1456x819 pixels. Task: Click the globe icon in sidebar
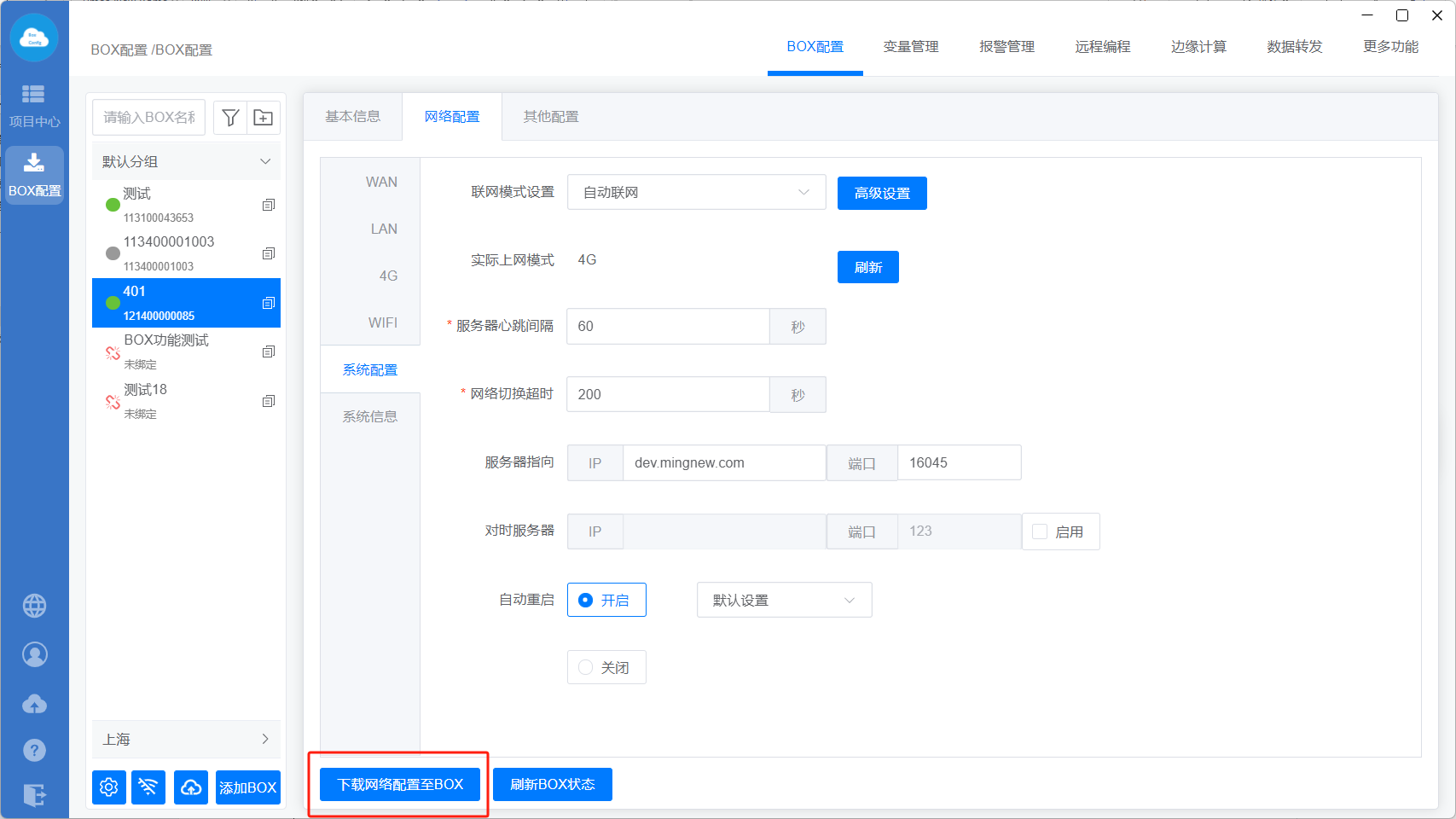point(34,606)
